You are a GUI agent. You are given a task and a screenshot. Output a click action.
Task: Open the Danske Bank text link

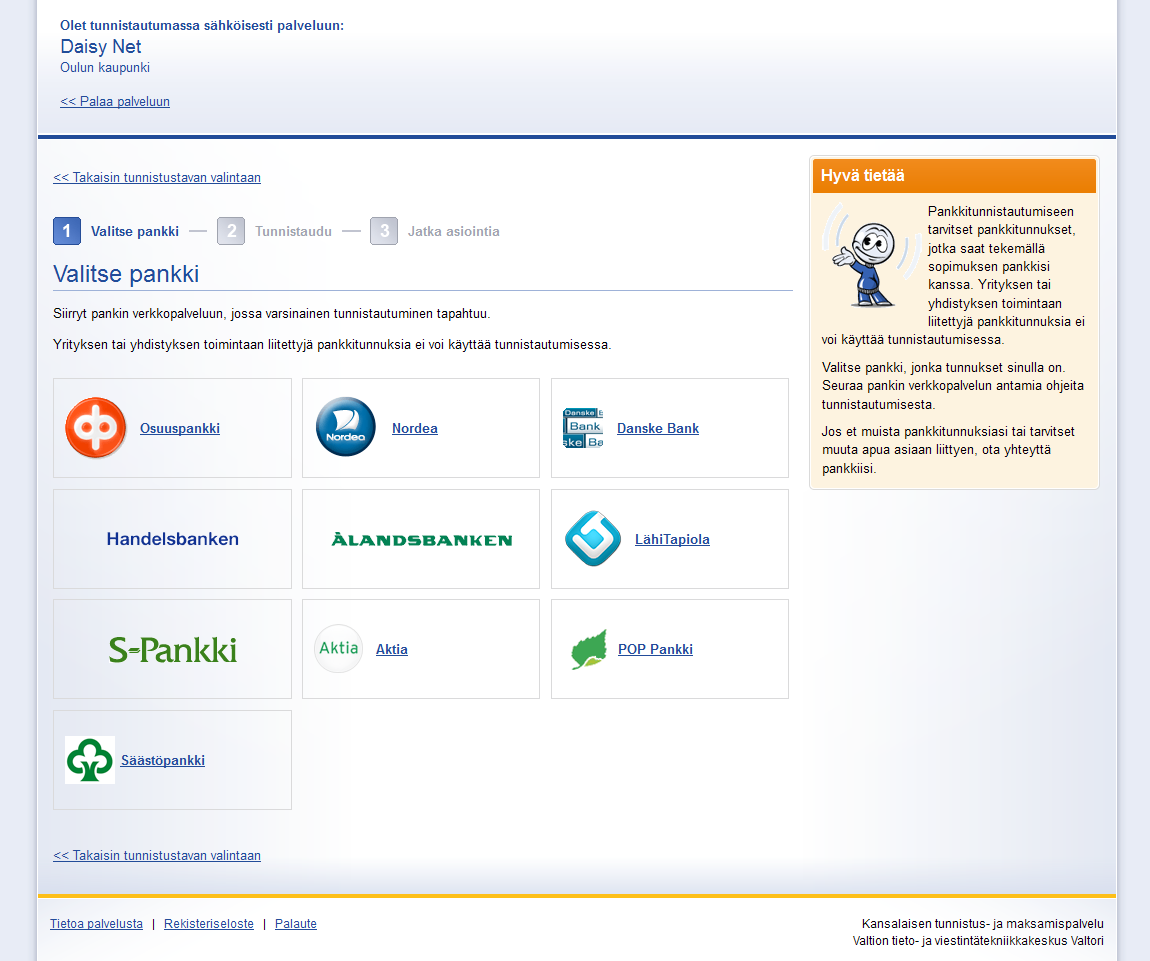pos(658,428)
